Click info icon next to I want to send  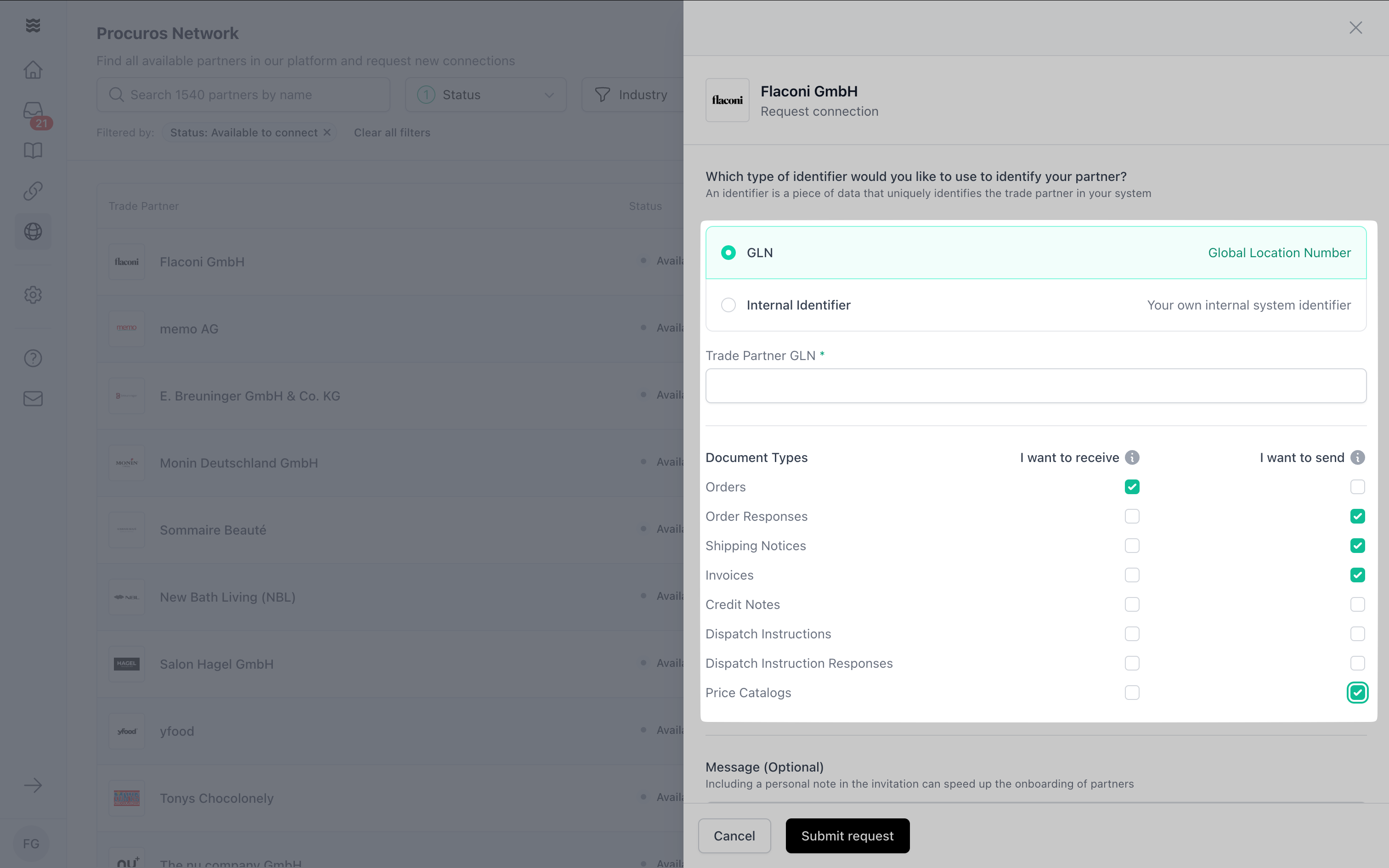[x=1357, y=457]
